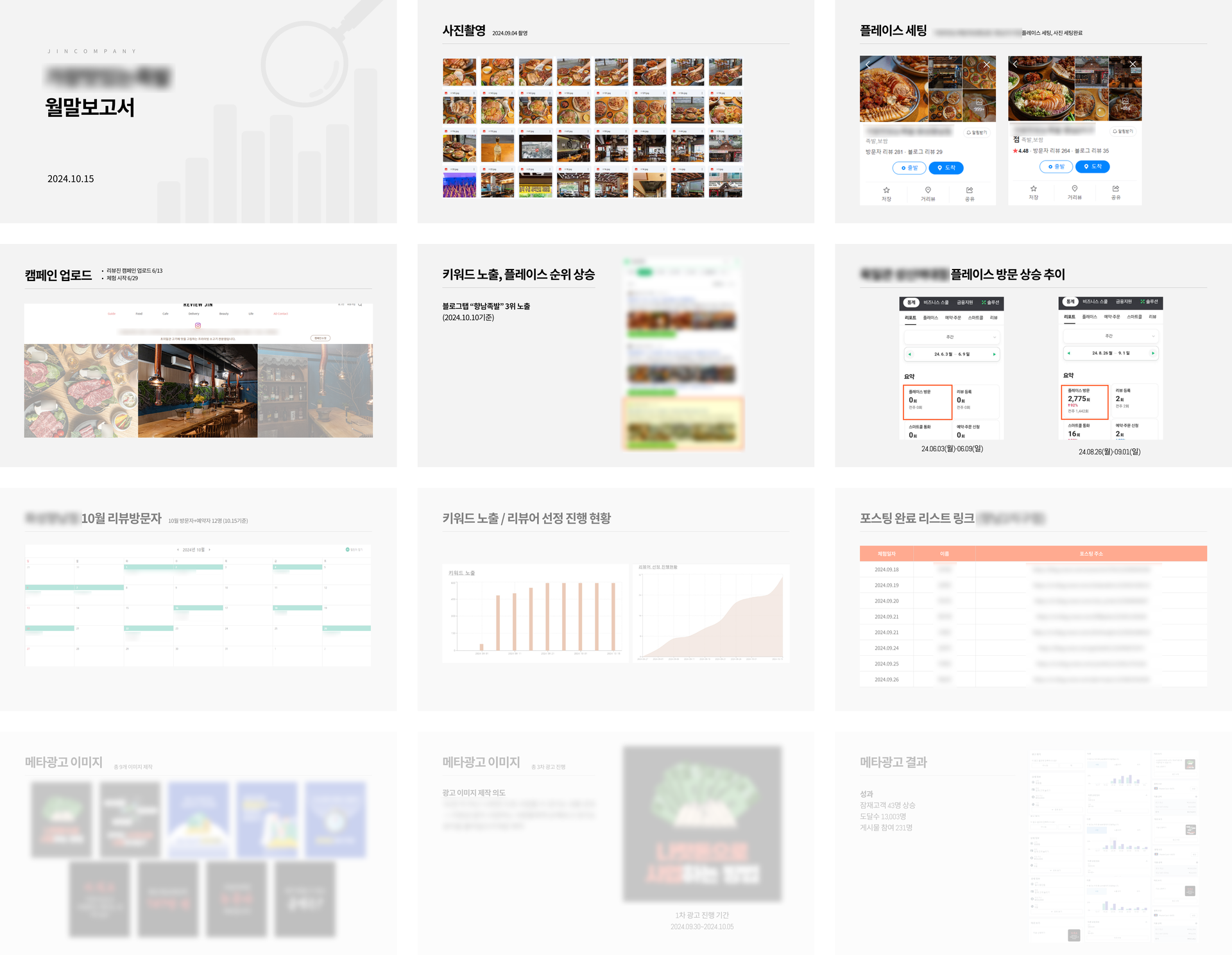Go to next week in 24.8.26 stats panel
This screenshot has height=955, width=1232.
pos(1153,353)
